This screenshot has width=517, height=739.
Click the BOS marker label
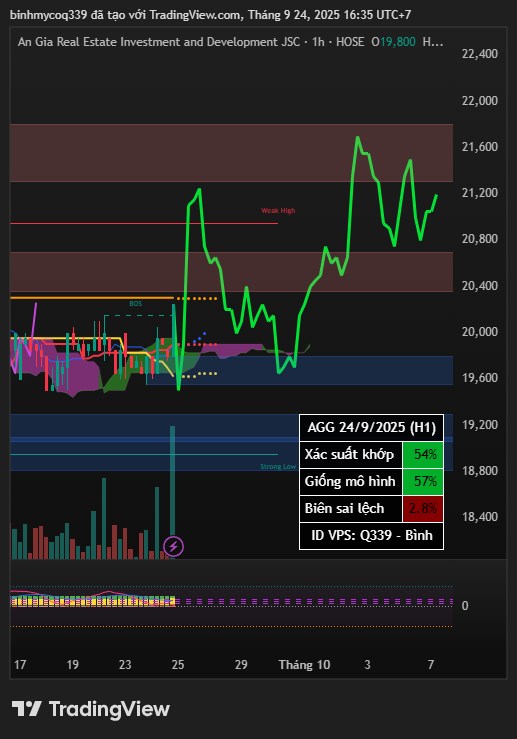pyautogui.click(x=136, y=304)
